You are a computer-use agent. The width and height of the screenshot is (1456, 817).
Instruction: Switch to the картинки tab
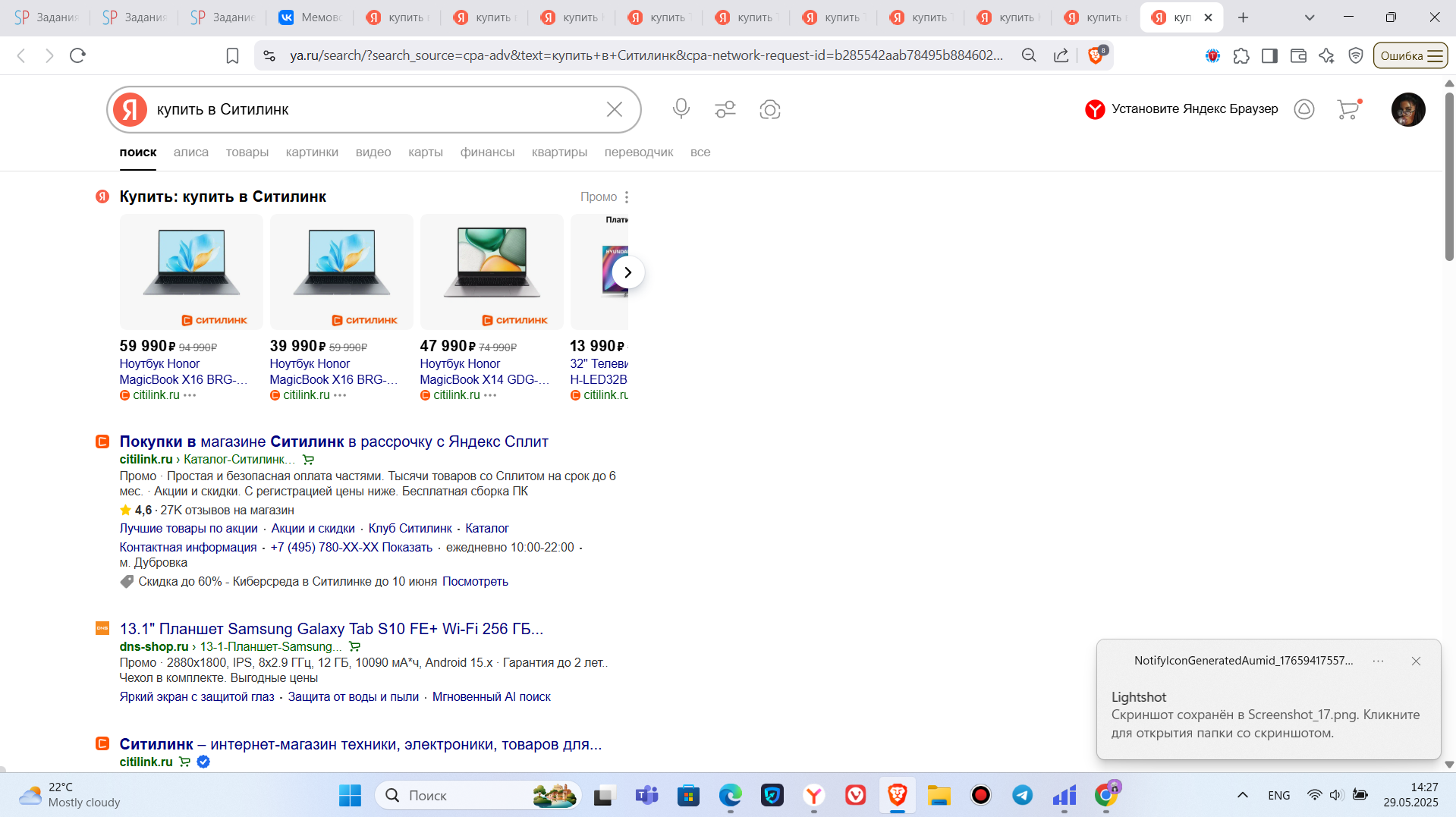[x=312, y=152]
